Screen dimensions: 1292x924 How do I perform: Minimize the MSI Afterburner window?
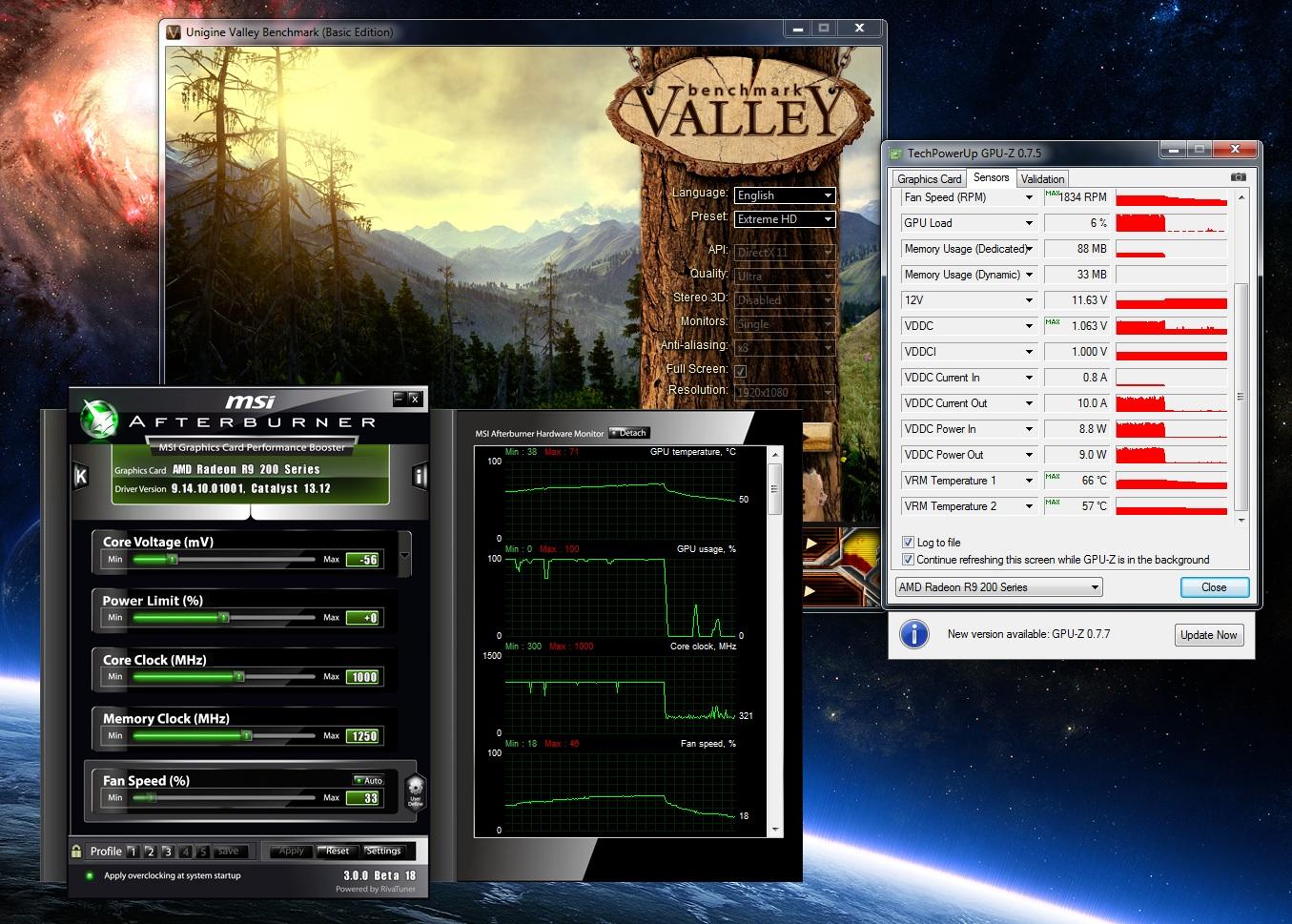pos(399,399)
